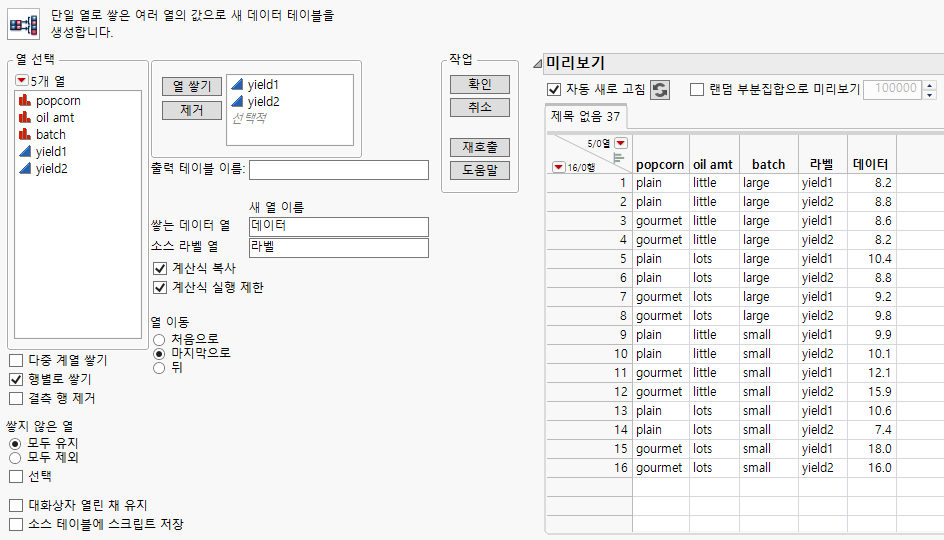Enable 대화상자 열린 채 유지 checkbox
The image size is (944, 540).
pos(16,506)
